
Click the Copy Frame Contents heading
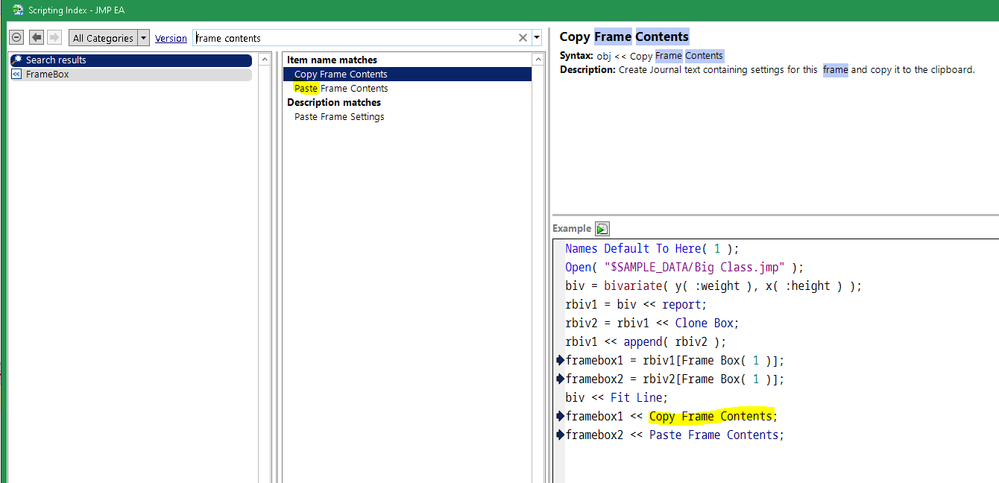coord(624,37)
